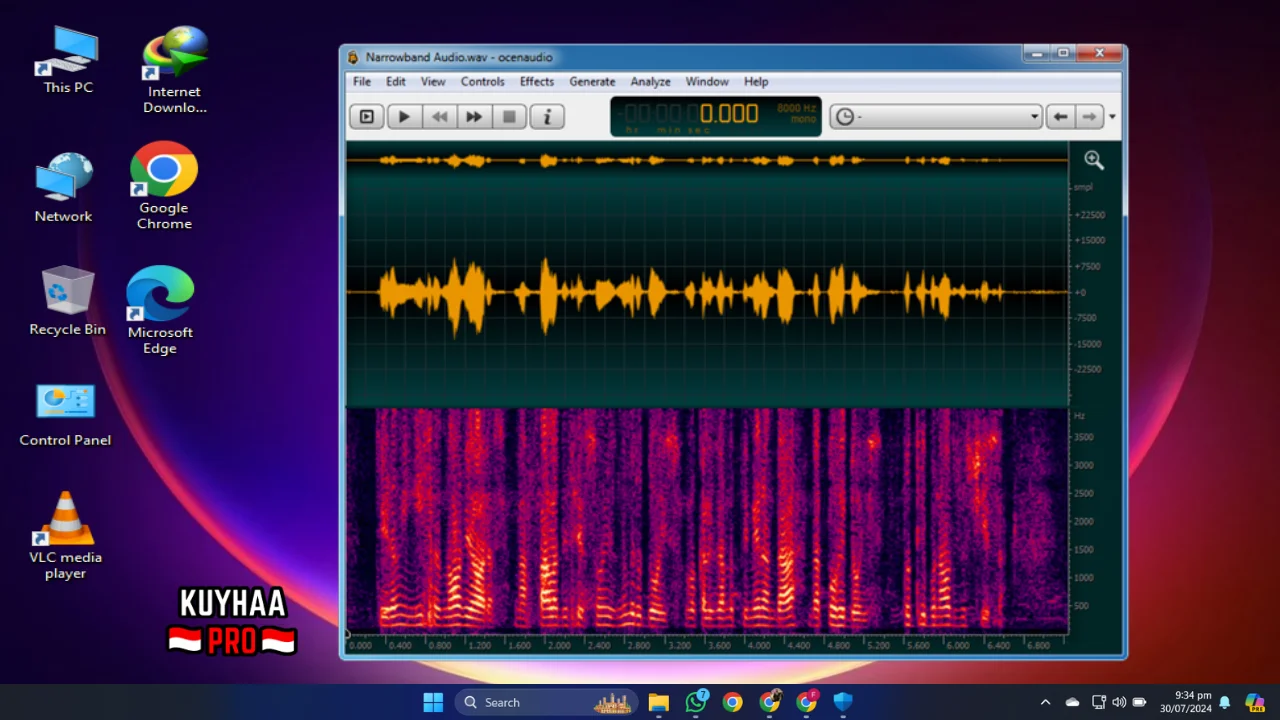The image size is (1280, 720).
Task: Go forward with the right arrow button
Action: (x=1089, y=117)
